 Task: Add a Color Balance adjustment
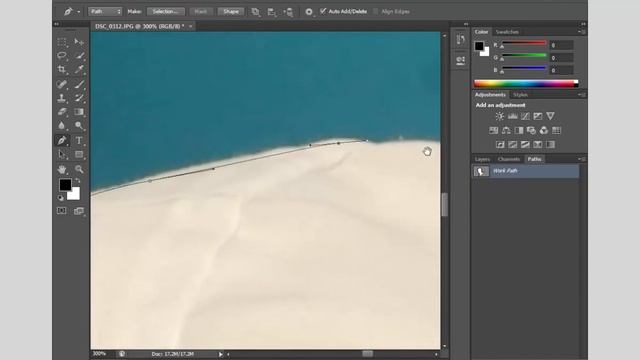point(506,131)
